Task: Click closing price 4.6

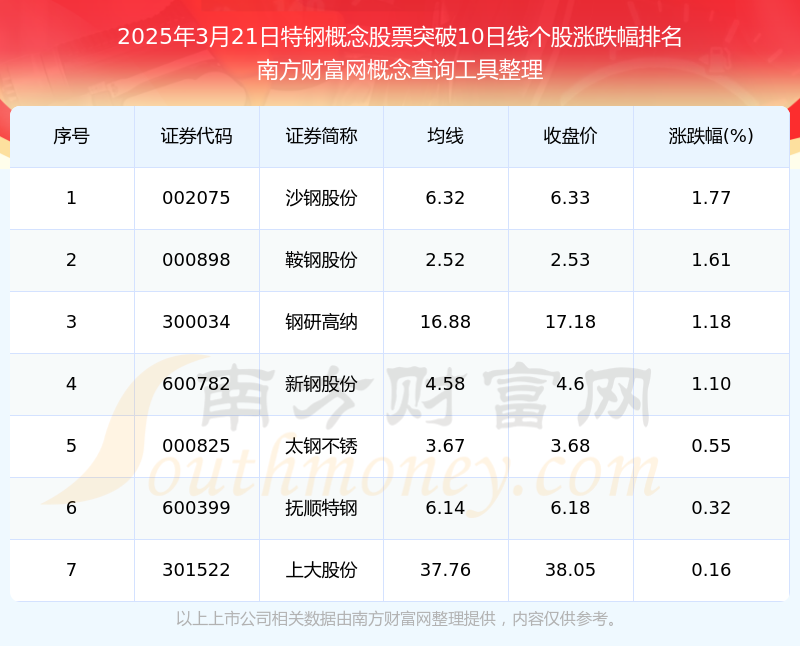Action: [570, 384]
